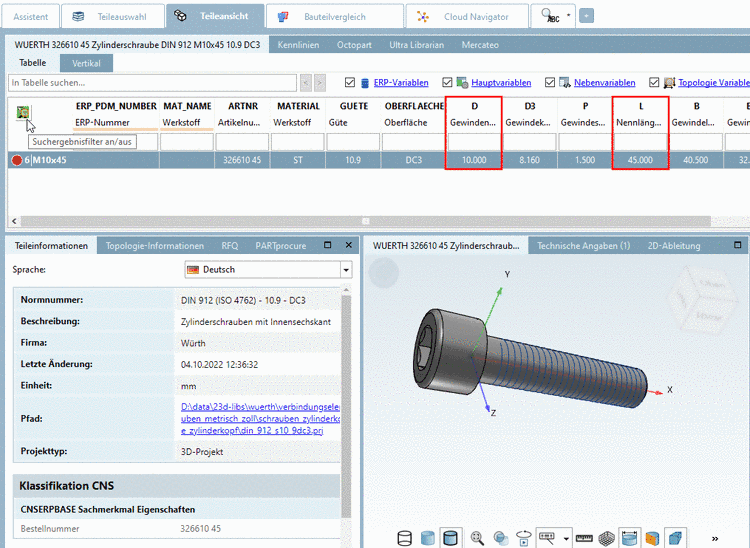Click next search result arrow button
Screen dimensions: 750x548
point(320,83)
